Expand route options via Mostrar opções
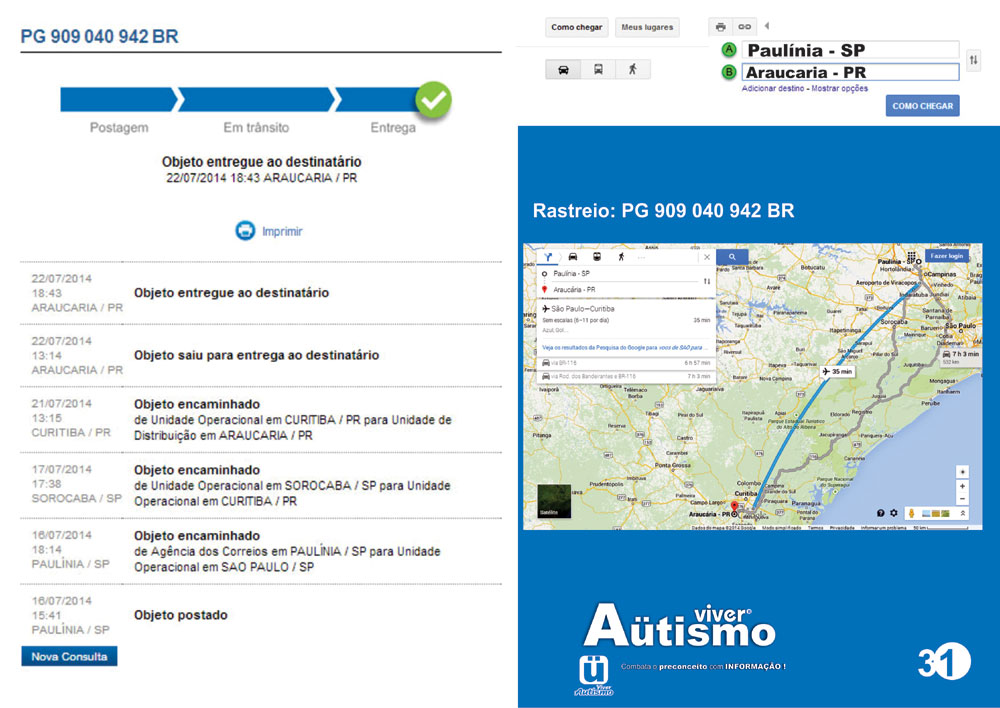Screen dimensions: 1000x708 point(841,89)
